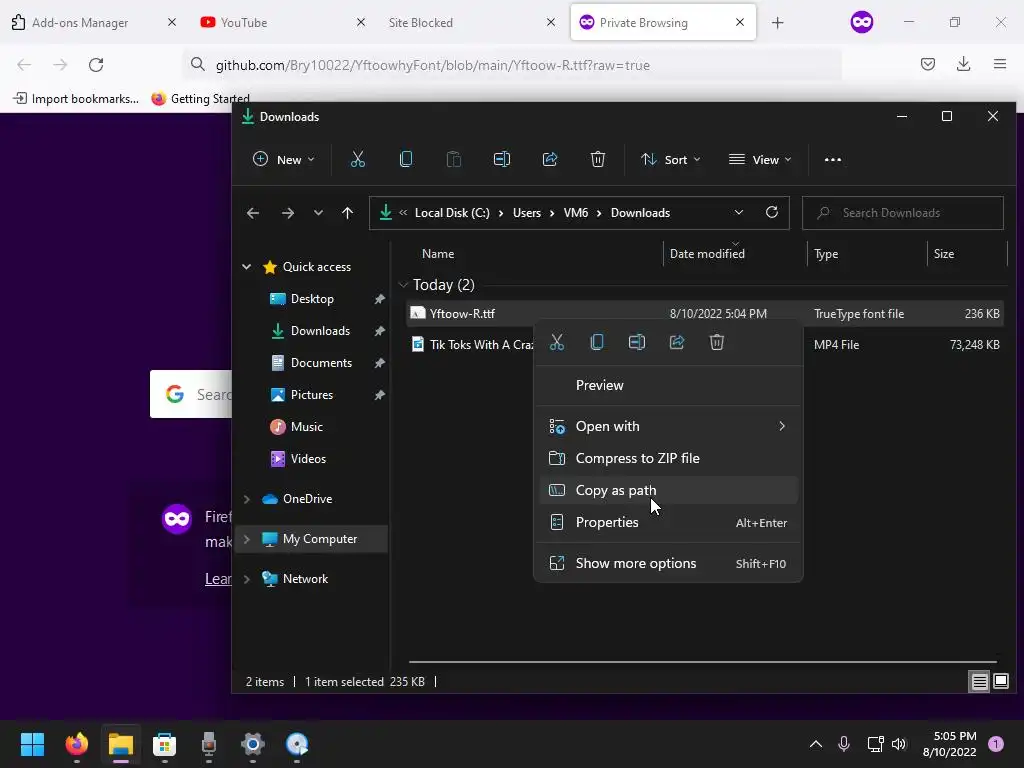Show hidden system tray icons
This screenshot has width=1024, height=768.
tap(816, 744)
